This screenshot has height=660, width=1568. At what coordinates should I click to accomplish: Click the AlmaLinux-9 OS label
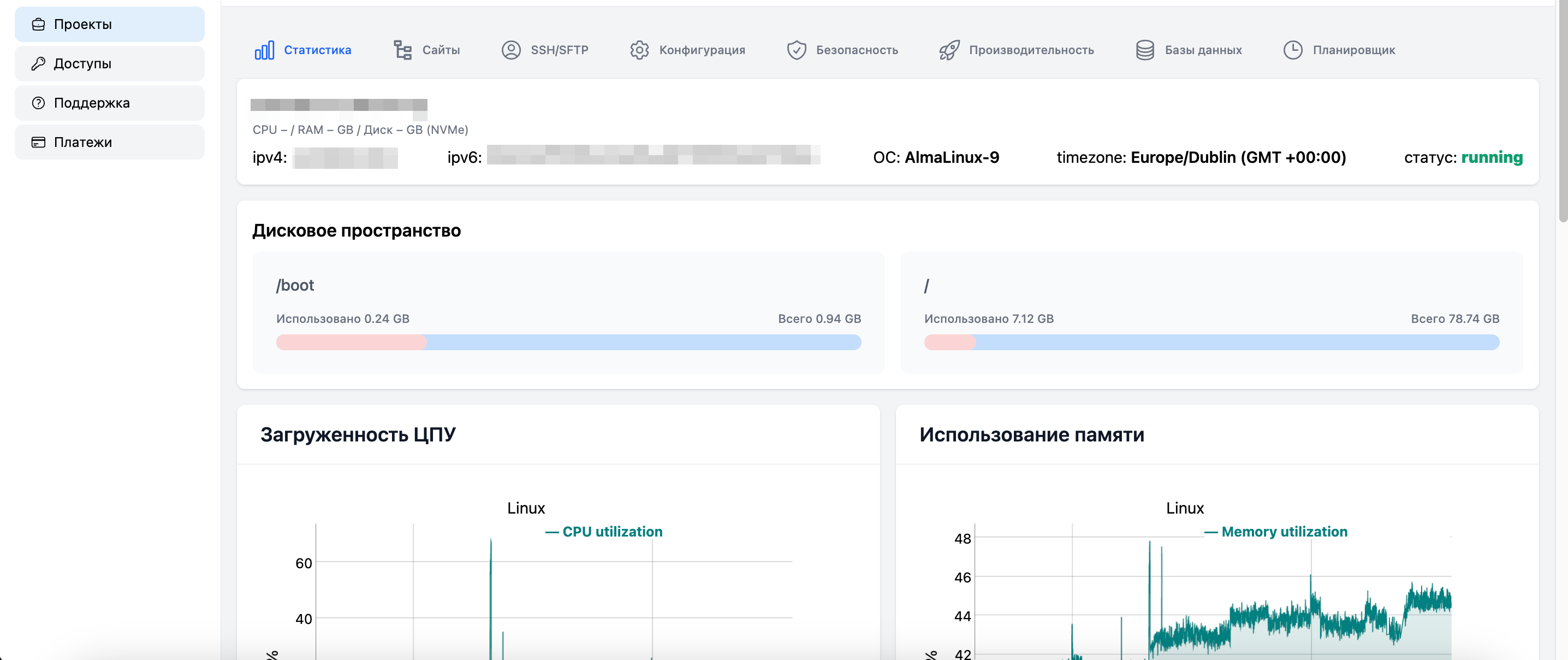(952, 157)
